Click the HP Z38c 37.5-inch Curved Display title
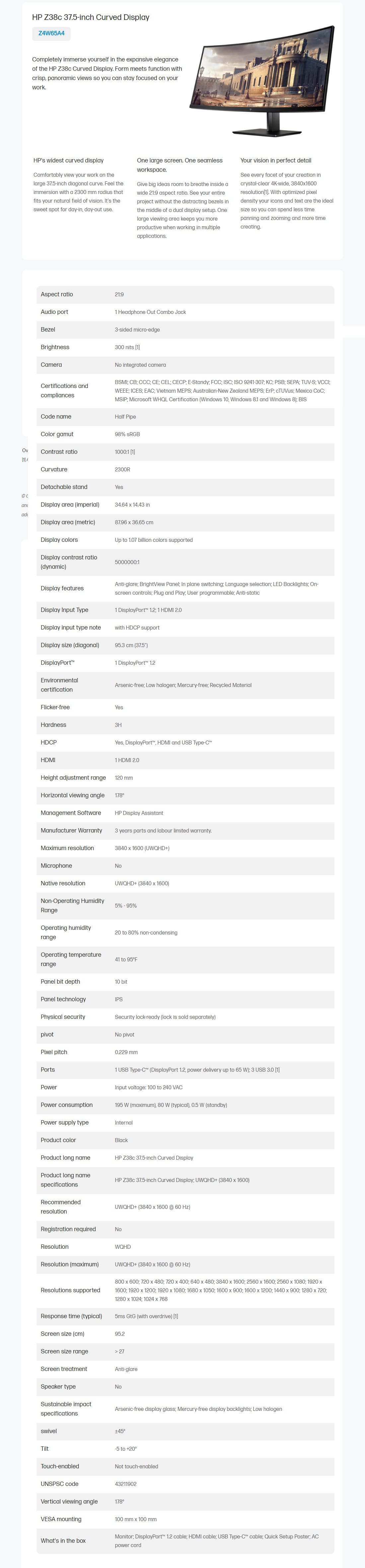 pyautogui.click(x=91, y=17)
